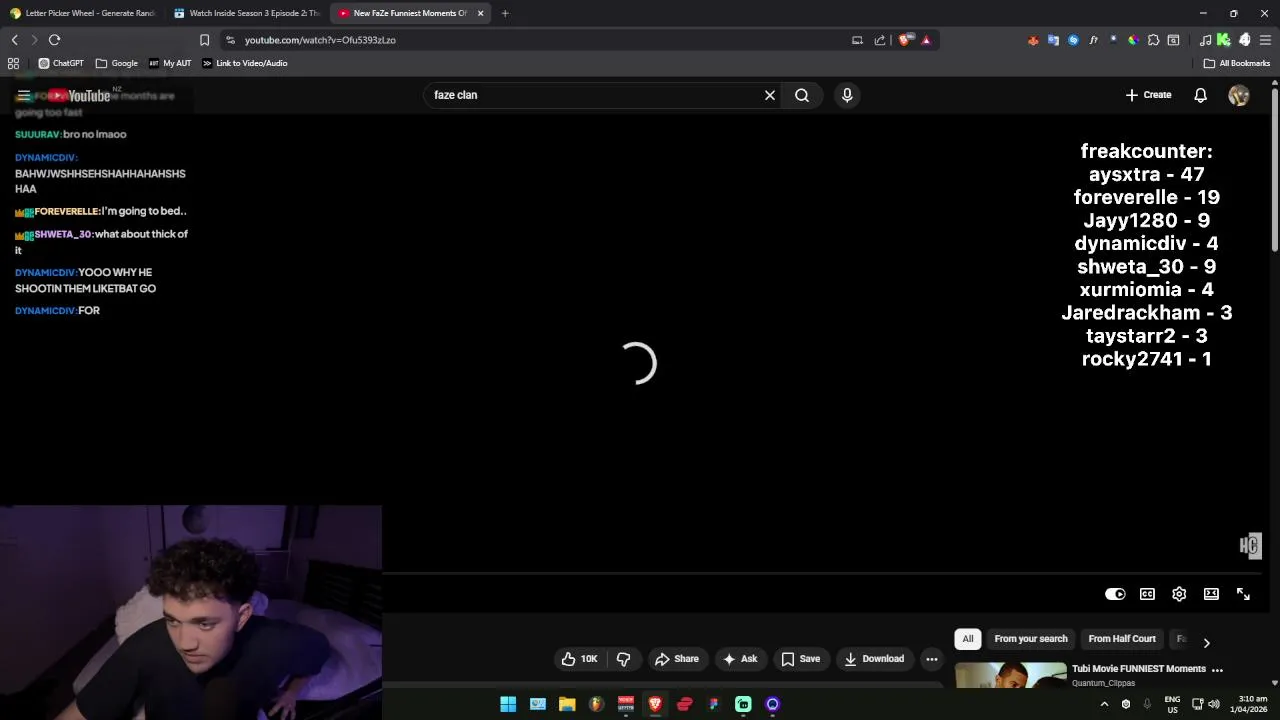Open the Google bookmarks folder
The image size is (1280, 720).
point(117,63)
